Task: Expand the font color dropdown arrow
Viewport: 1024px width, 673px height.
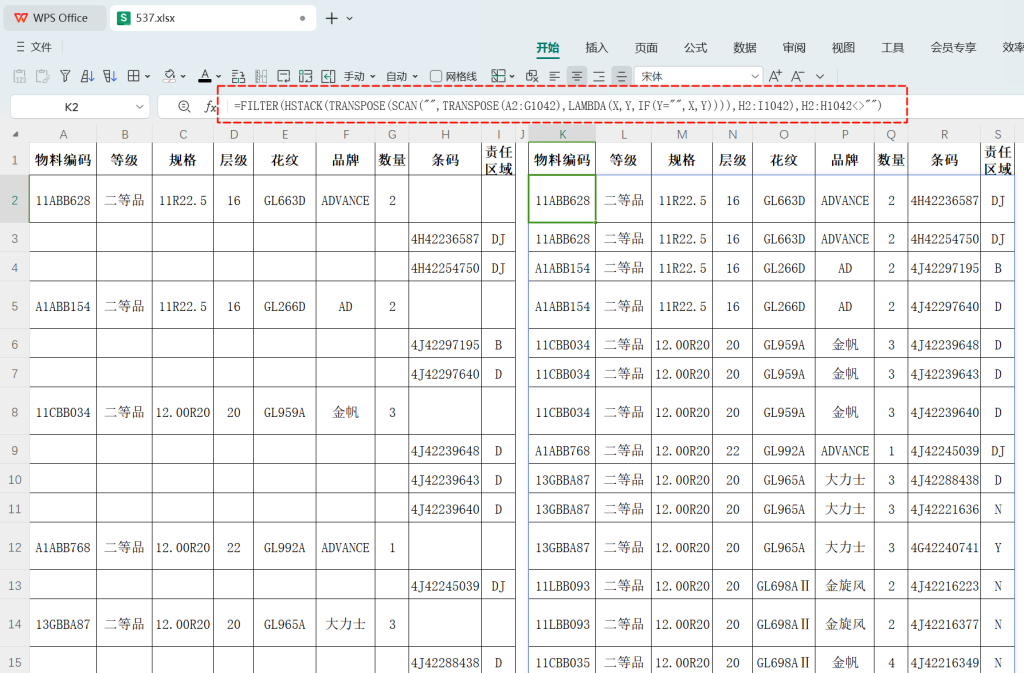Action: 219,76
